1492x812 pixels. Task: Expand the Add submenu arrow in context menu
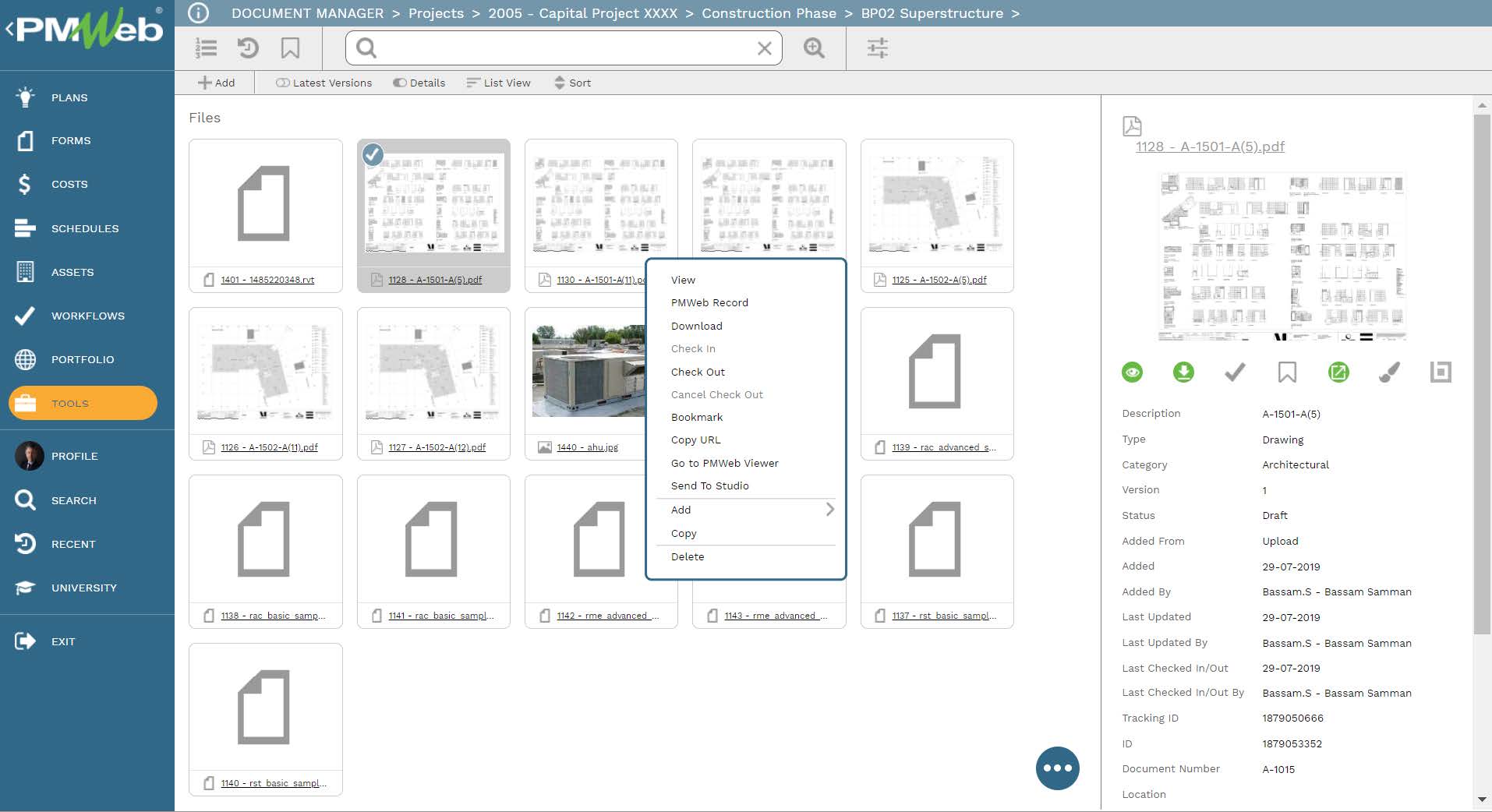coord(829,510)
